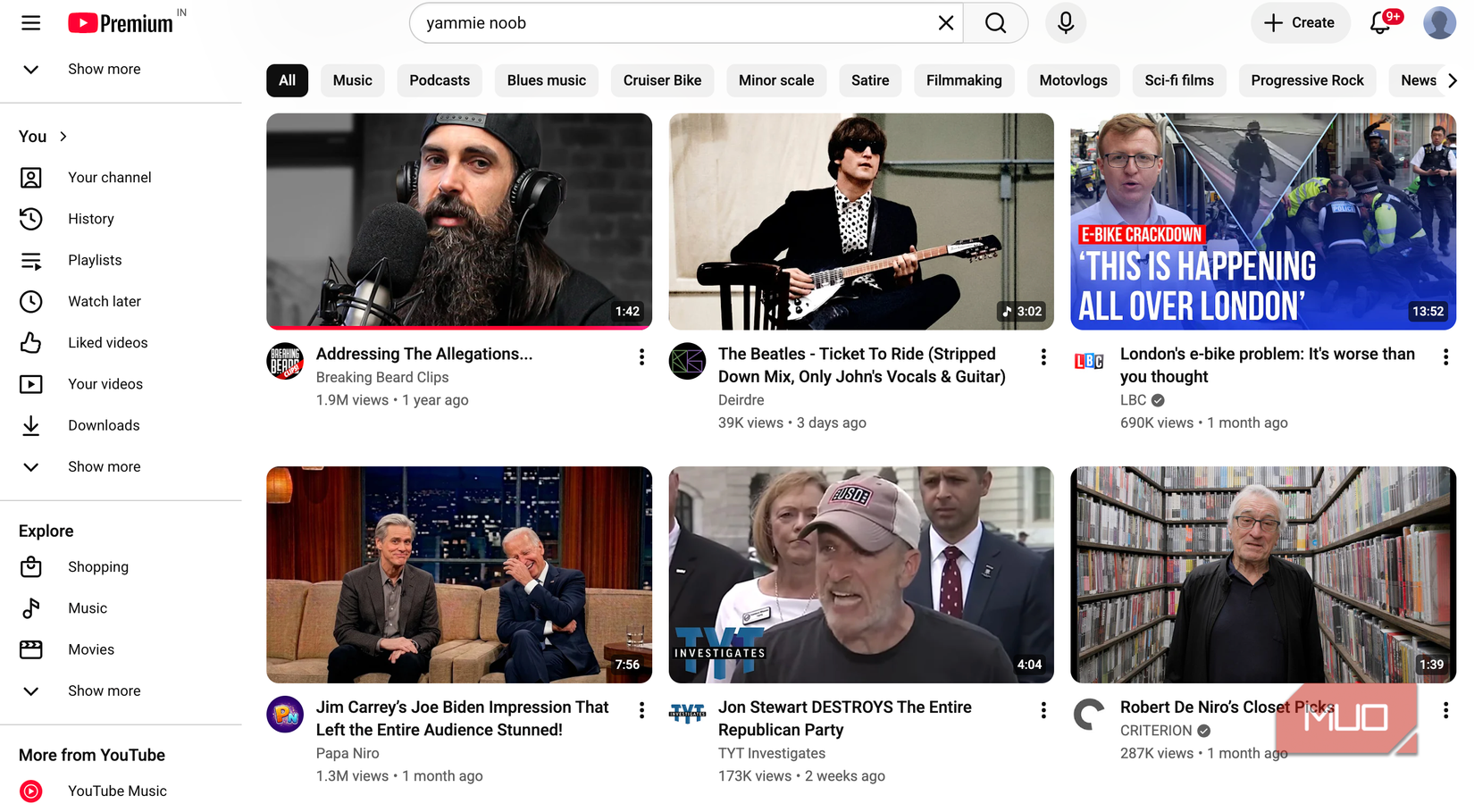This screenshot has height=812, width=1474.
Task: Open more options for London e-bike video
Action: (x=1445, y=357)
